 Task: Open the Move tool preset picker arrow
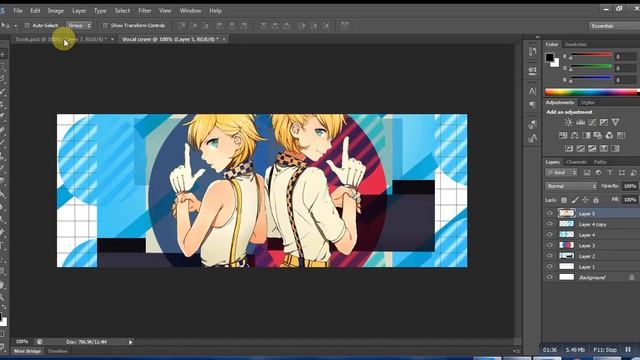[x=16, y=26]
